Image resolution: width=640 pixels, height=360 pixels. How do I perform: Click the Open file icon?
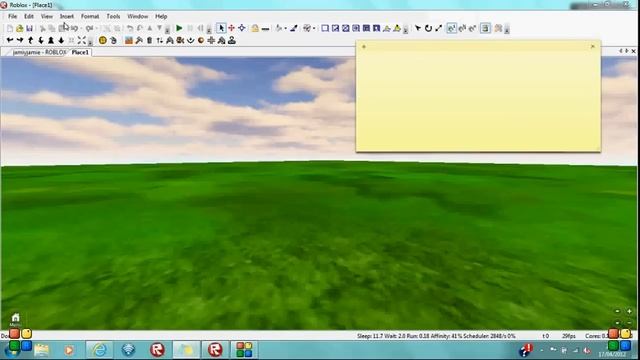coord(19,28)
